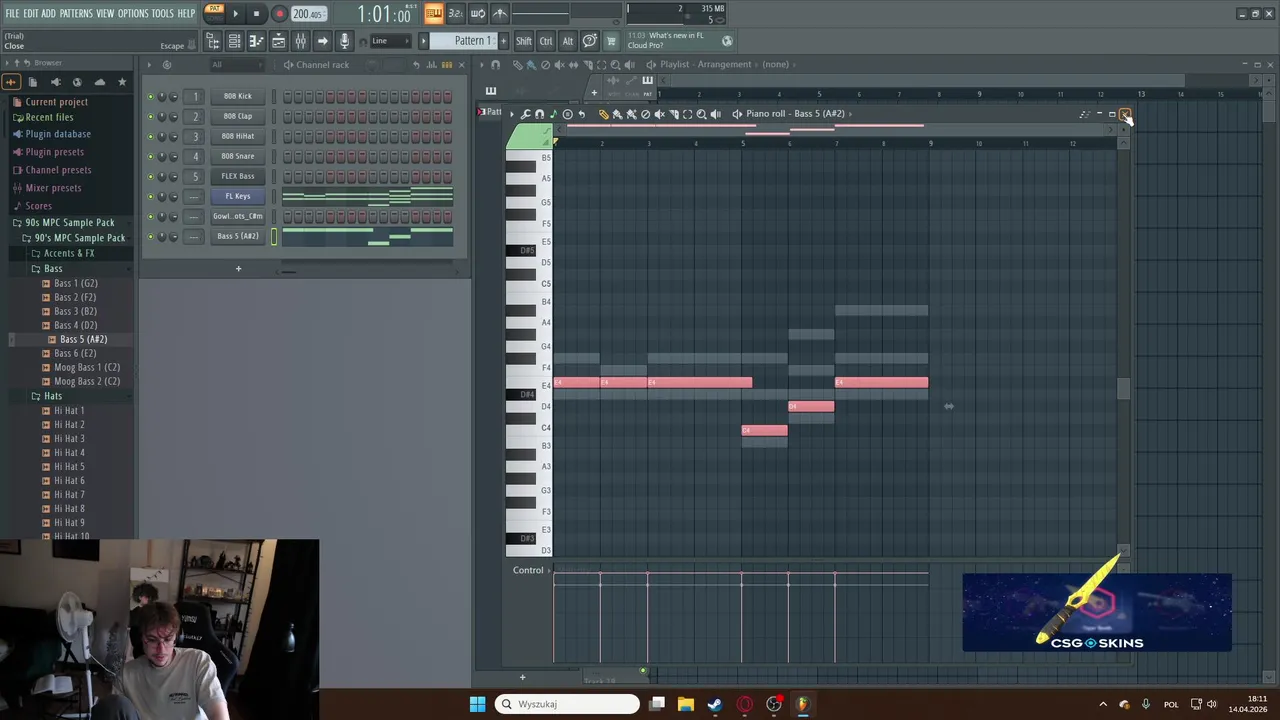The image size is (1280, 720).
Task: Mute the FLEX Bass channel
Action: [151, 176]
